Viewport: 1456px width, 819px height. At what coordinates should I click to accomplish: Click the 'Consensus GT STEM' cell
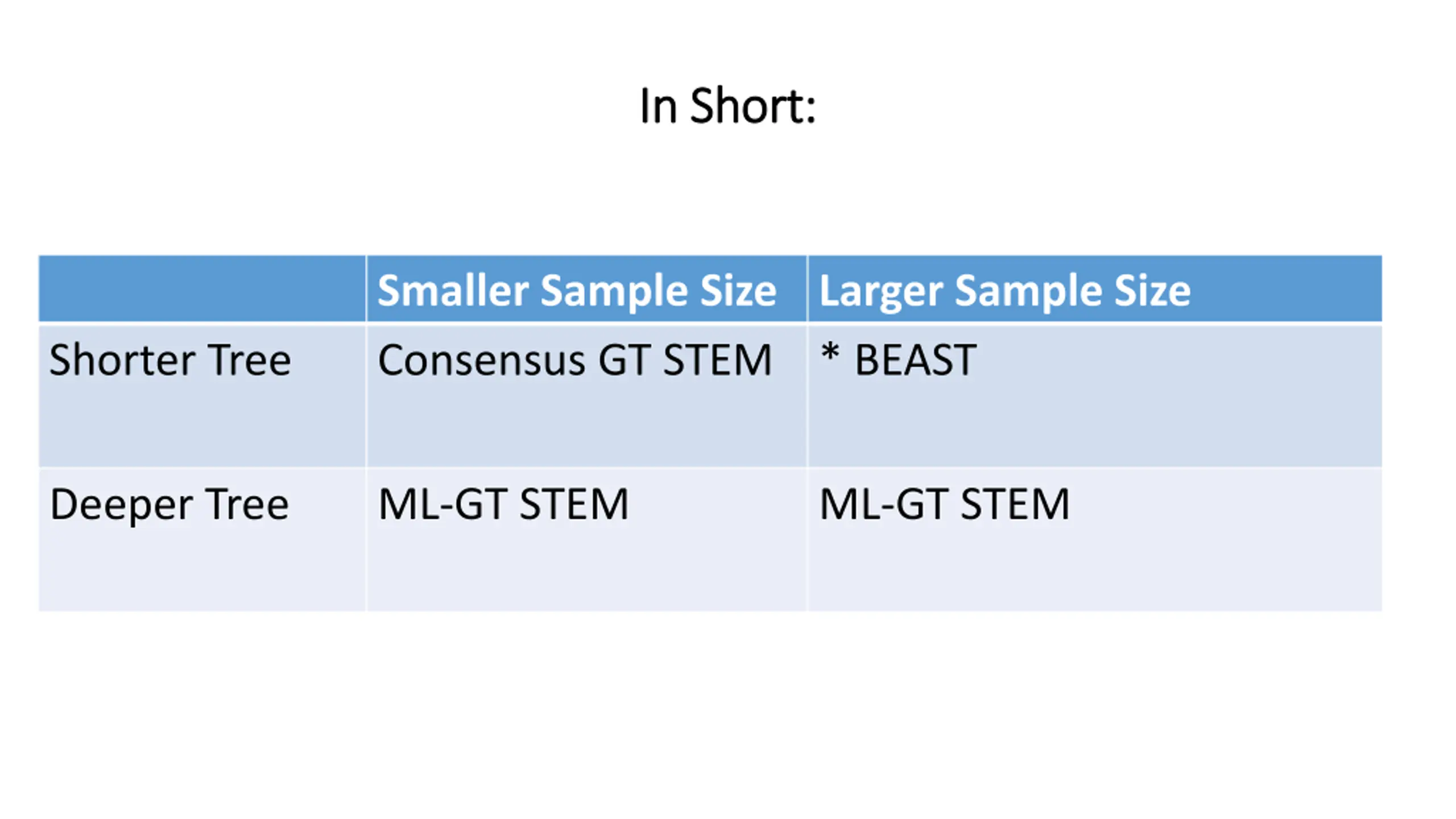(x=586, y=395)
